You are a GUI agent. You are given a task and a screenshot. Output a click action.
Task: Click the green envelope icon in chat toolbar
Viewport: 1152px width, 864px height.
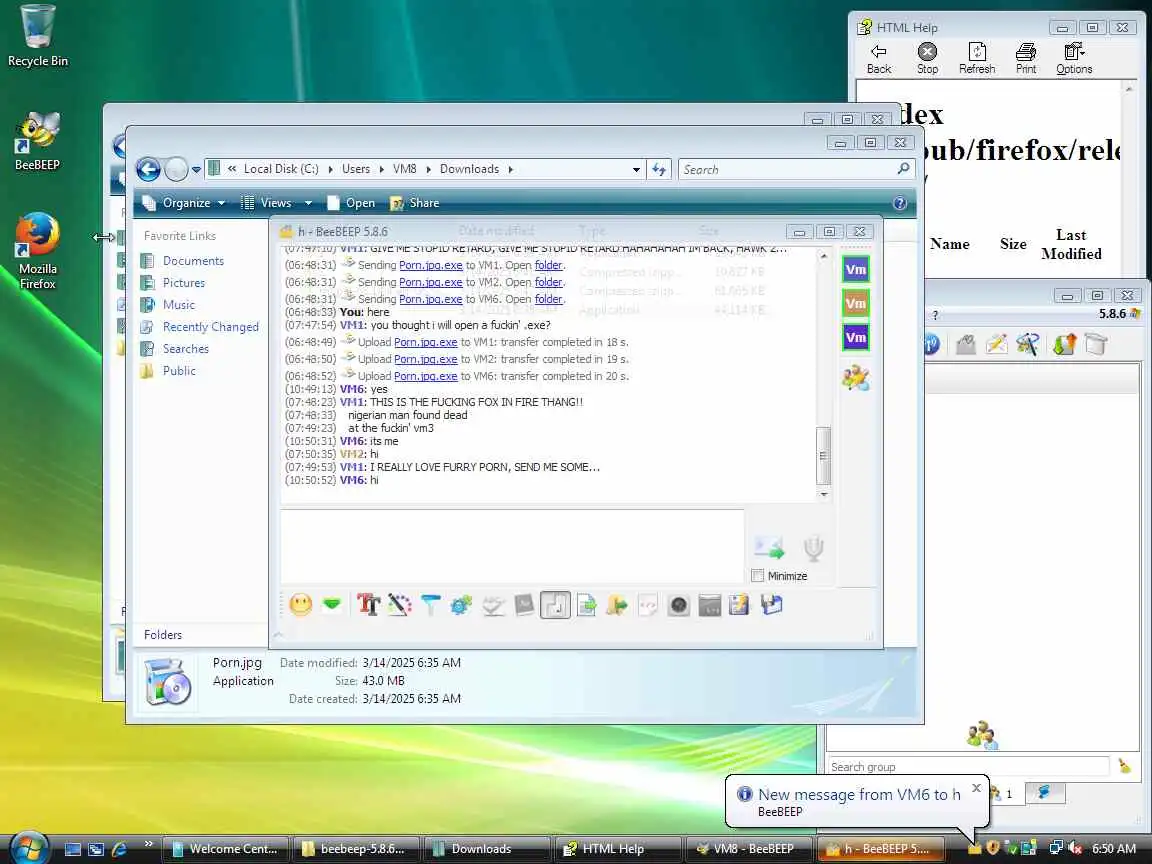coord(332,605)
